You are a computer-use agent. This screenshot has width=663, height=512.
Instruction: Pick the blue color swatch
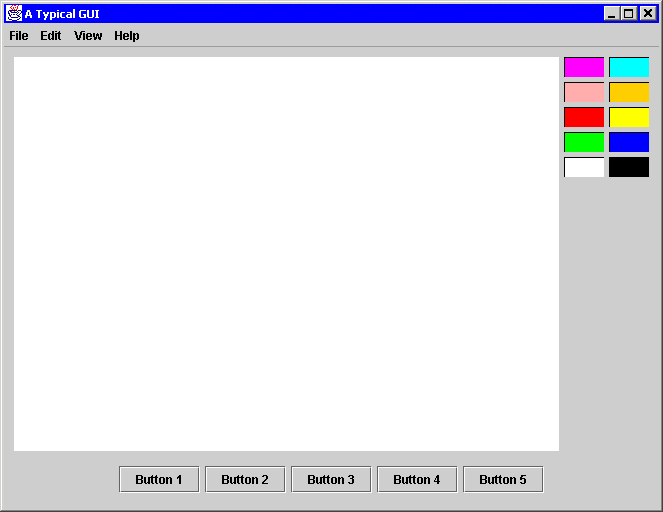[629, 142]
